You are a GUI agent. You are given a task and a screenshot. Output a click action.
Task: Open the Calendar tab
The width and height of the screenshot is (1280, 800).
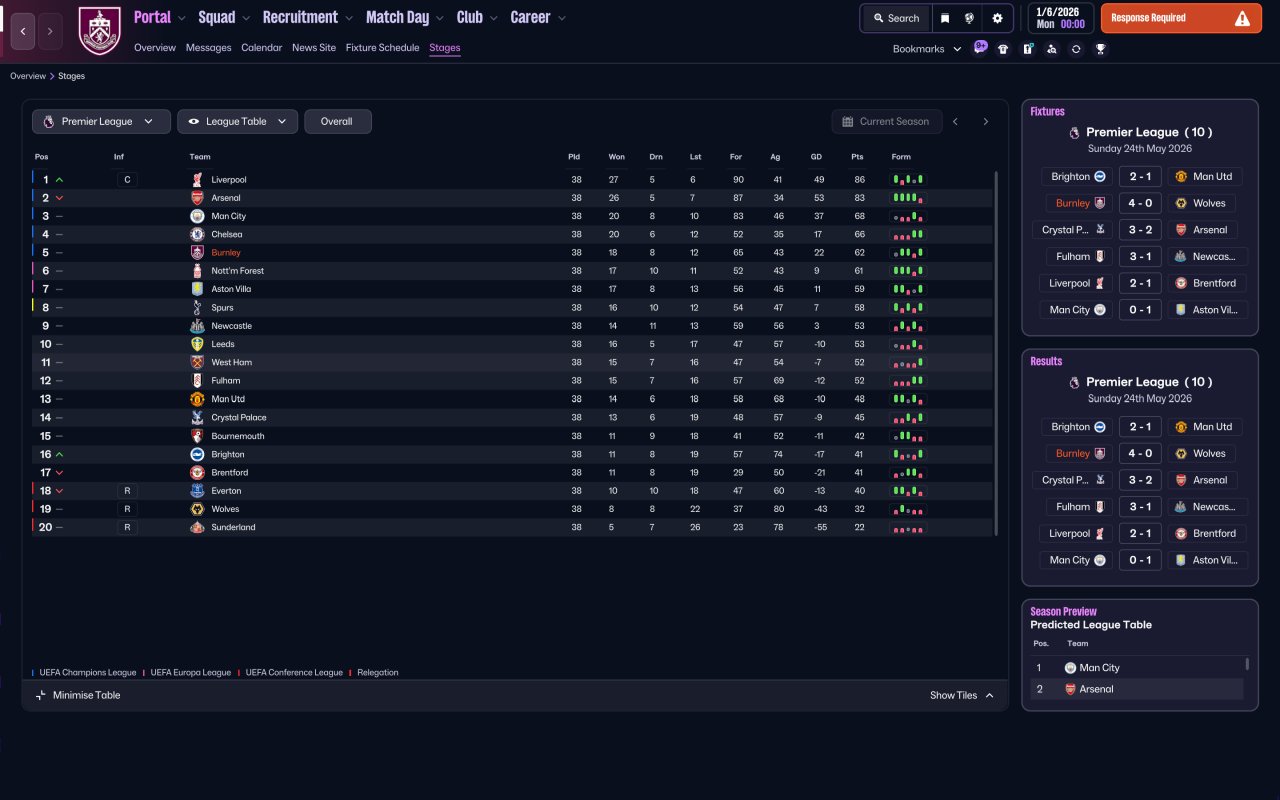pyautogui.click(x=262, y=48)
